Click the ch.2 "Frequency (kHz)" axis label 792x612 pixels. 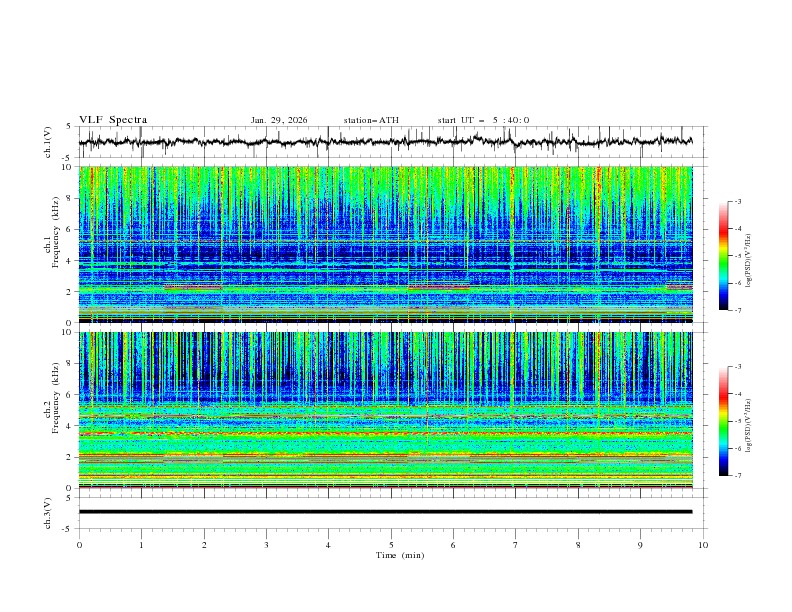[x=56, y=397]
